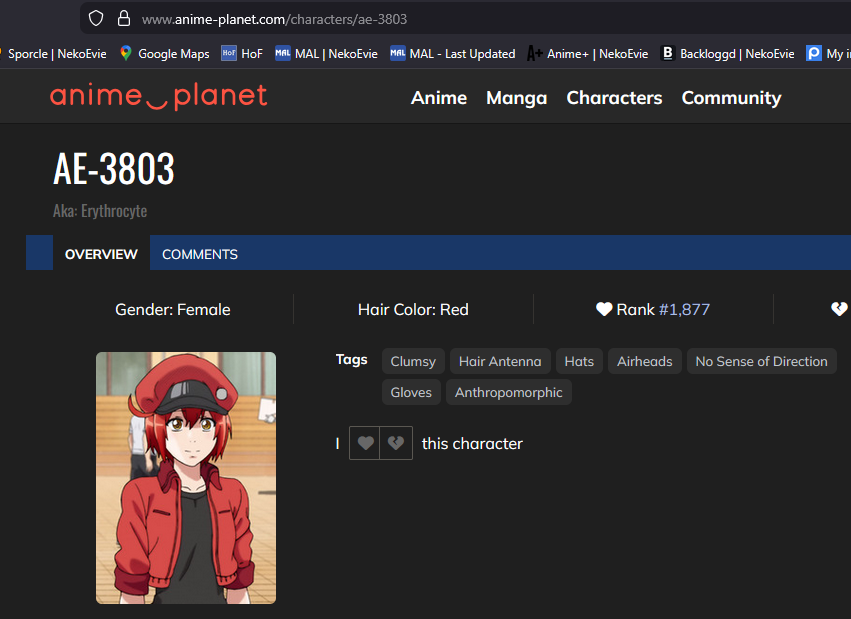851x619 pixels.
Task: Click the white heart icon beside Rank
Action: click(604, 309)
